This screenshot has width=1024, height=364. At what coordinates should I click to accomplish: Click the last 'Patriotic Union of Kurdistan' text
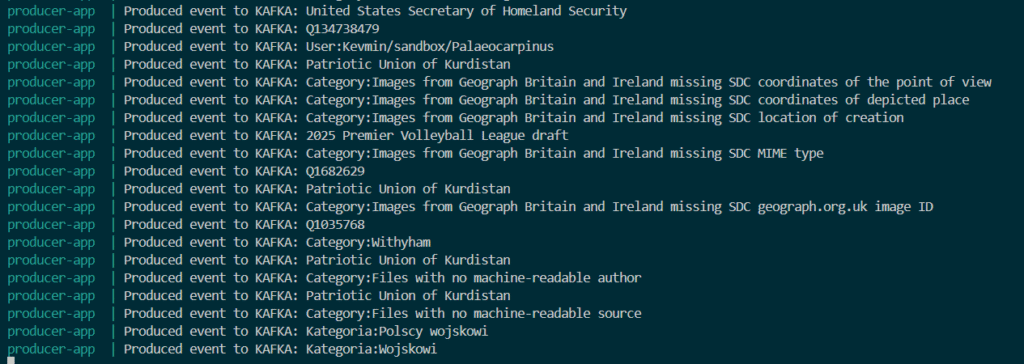(x=408, y=295)
